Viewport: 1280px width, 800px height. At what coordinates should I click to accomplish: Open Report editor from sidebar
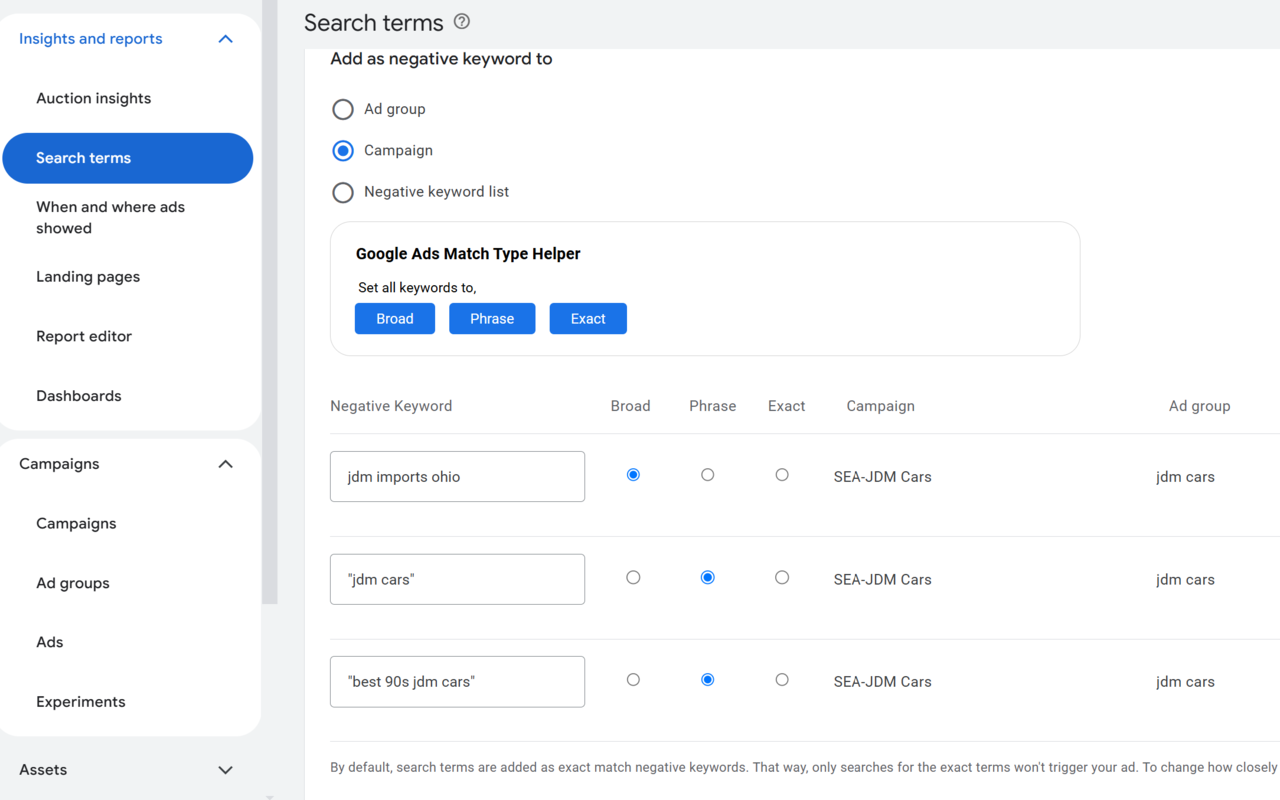click(84, 336)
